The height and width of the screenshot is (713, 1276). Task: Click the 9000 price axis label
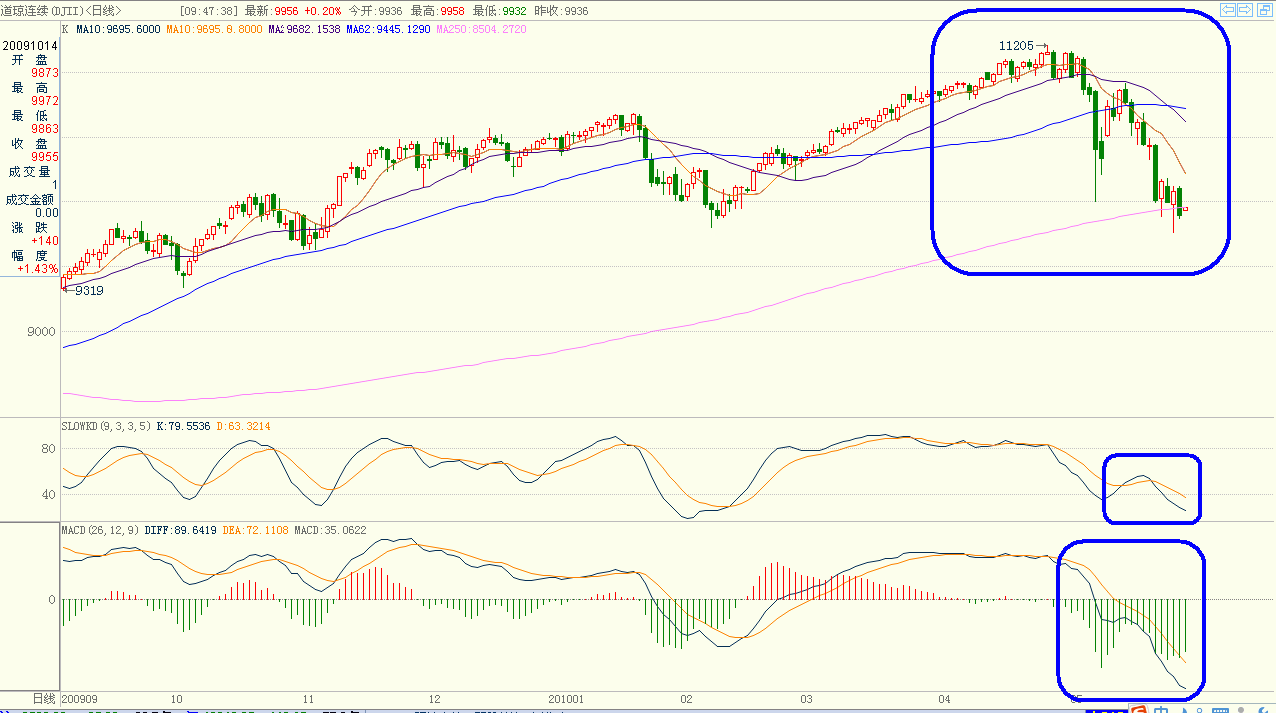(43, 332)
